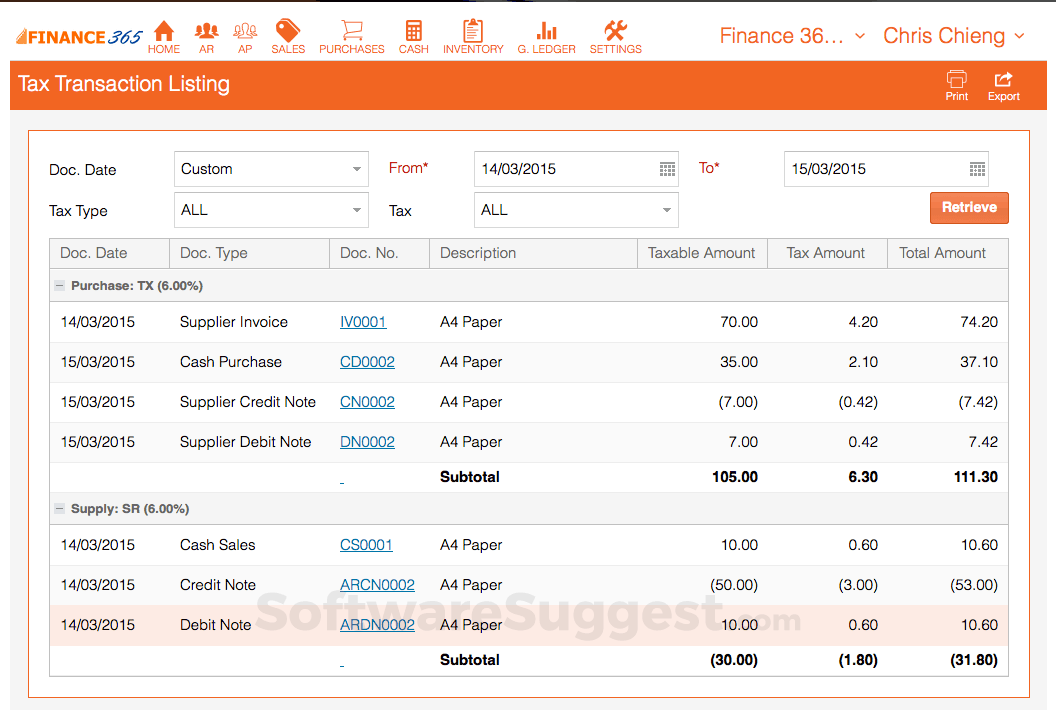Click the To date input field

point(872,169)
